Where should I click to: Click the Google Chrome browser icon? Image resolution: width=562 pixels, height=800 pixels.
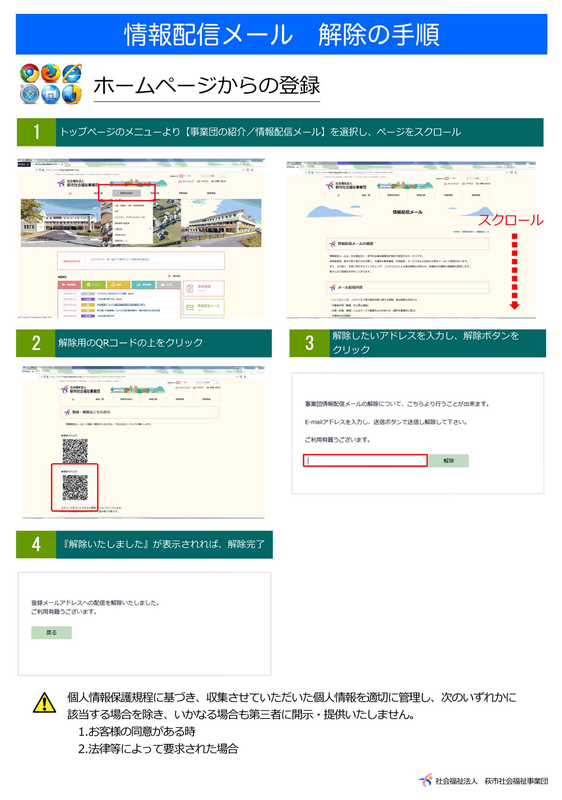click(30, 73)
